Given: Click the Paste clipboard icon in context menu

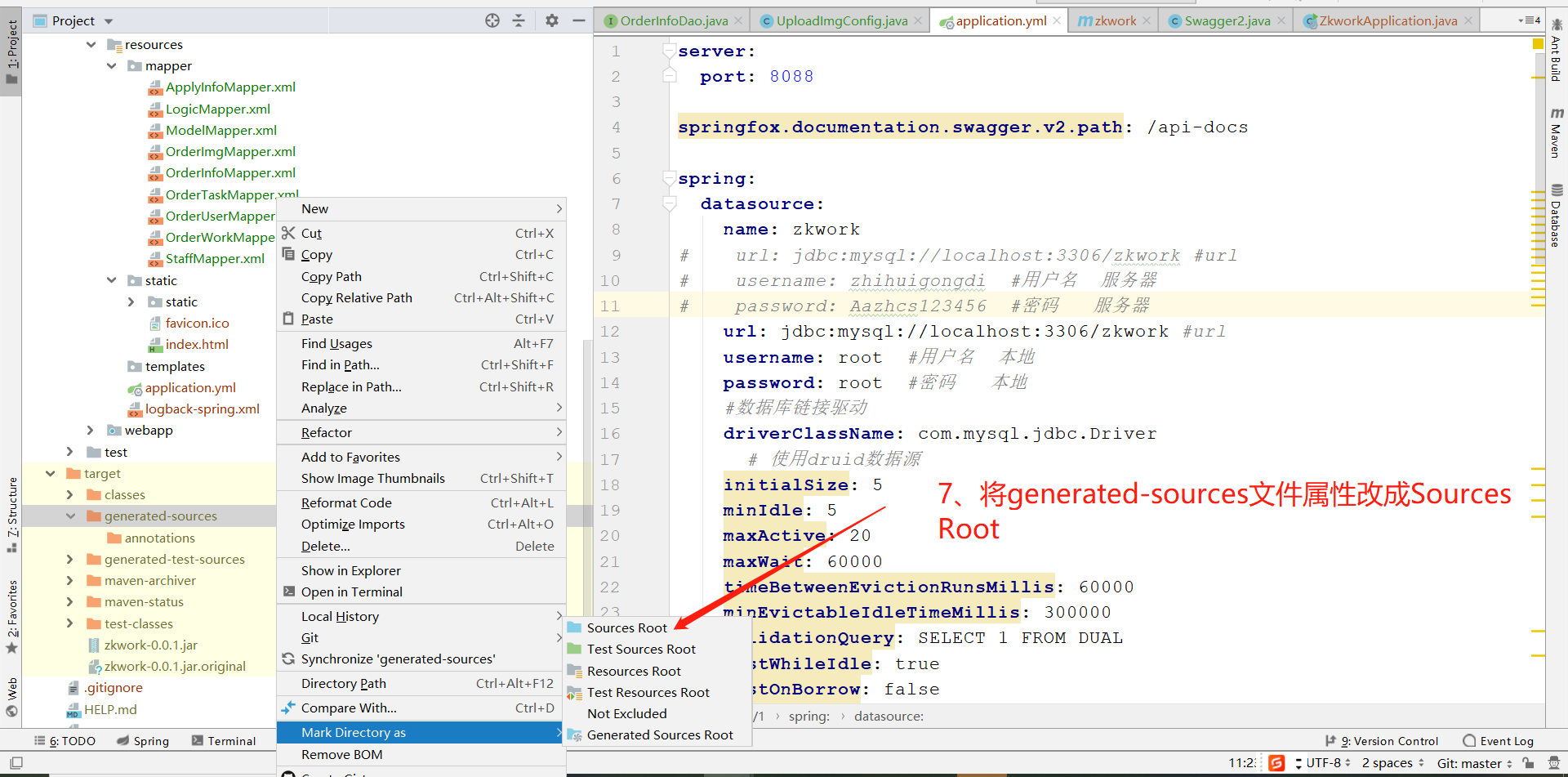Looking at the screenshot, I should tap(288, 319).
